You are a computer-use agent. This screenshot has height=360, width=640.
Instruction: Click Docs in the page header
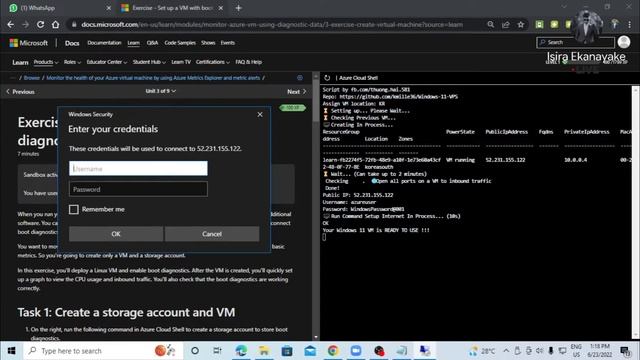click(x=72, y=43)
